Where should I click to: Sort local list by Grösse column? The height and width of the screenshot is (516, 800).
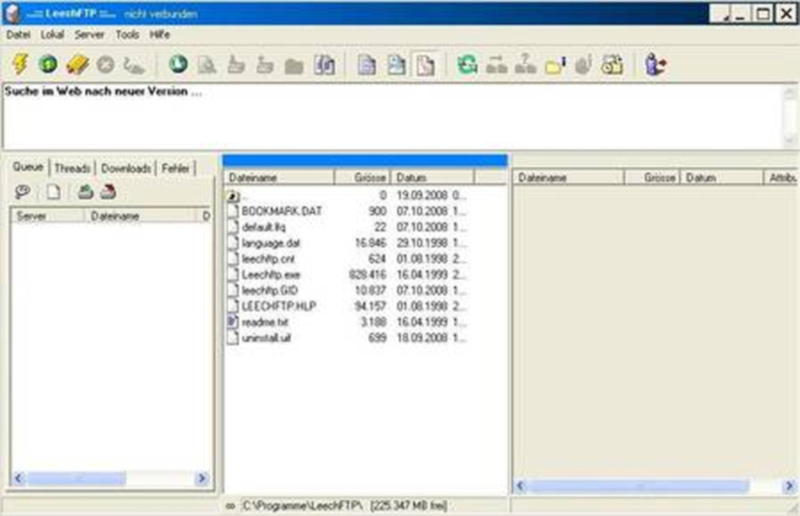362,178
